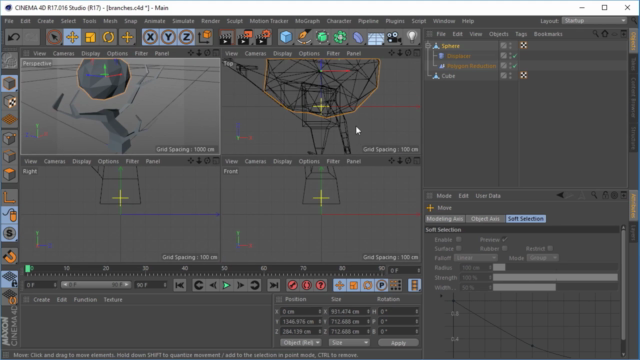640x360 pixels.
Task: Click the Position X input field
Action: (x=301, y=311)
